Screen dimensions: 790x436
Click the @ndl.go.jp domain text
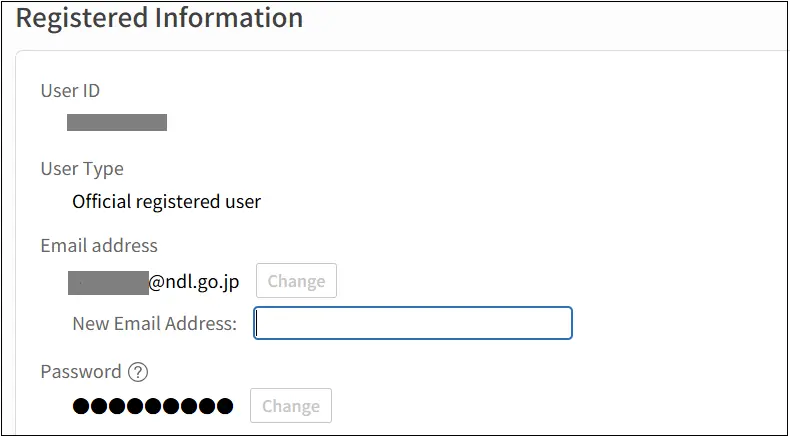pyautogui.click(x=194, y=283)
